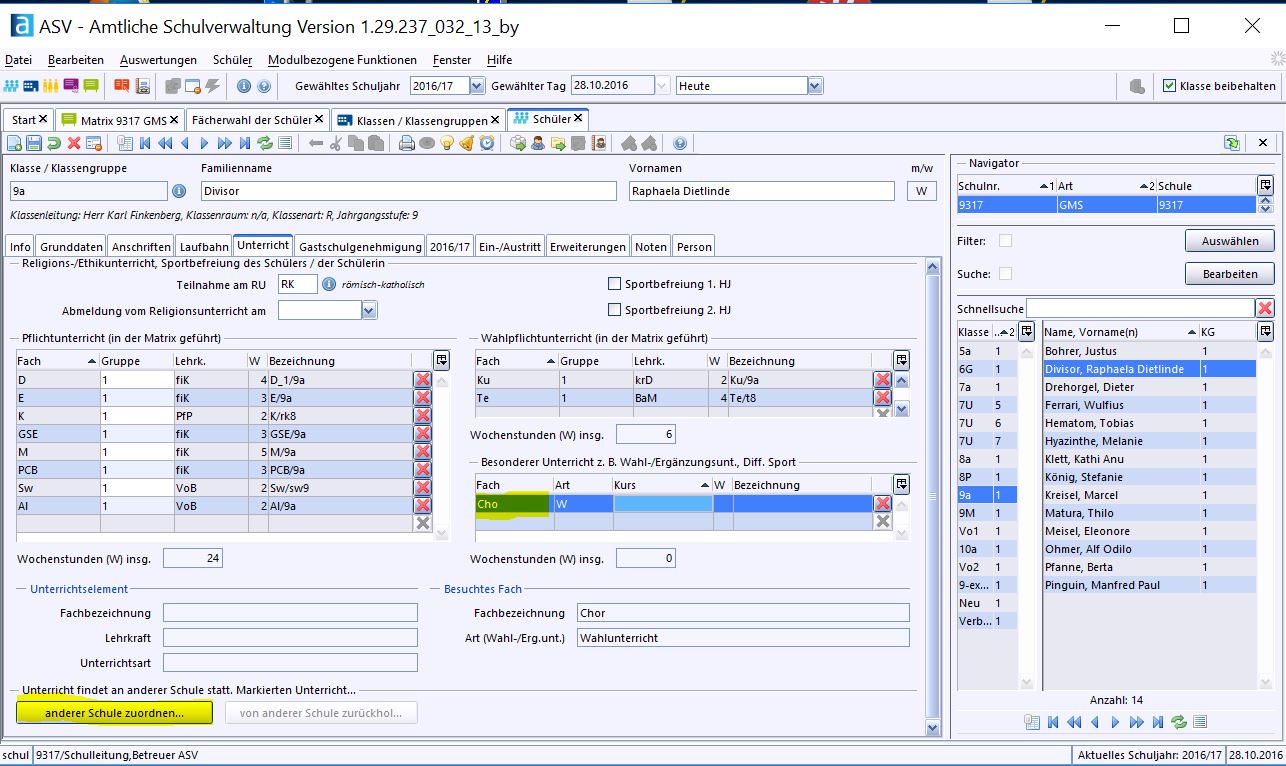Clear the Schnellsuche with the red X button

(x=1265, y=308)
